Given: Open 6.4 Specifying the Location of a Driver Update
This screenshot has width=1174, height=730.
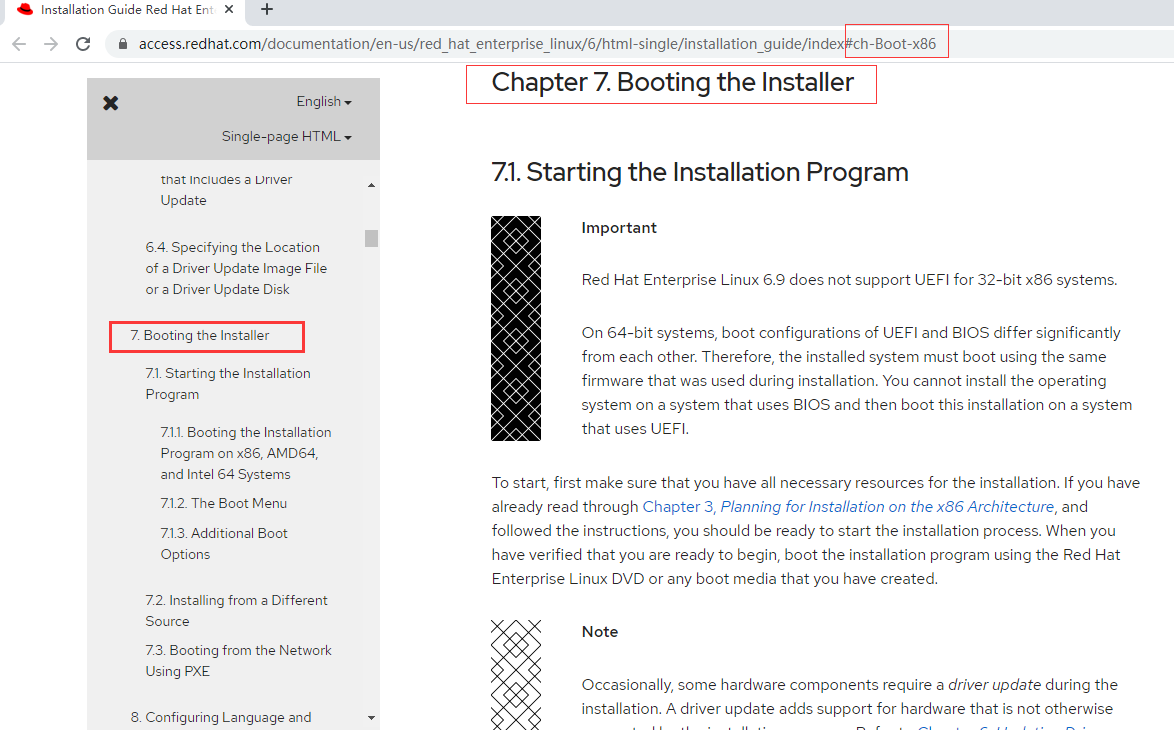Looking at the screenshot, I should tap(236, 268).
